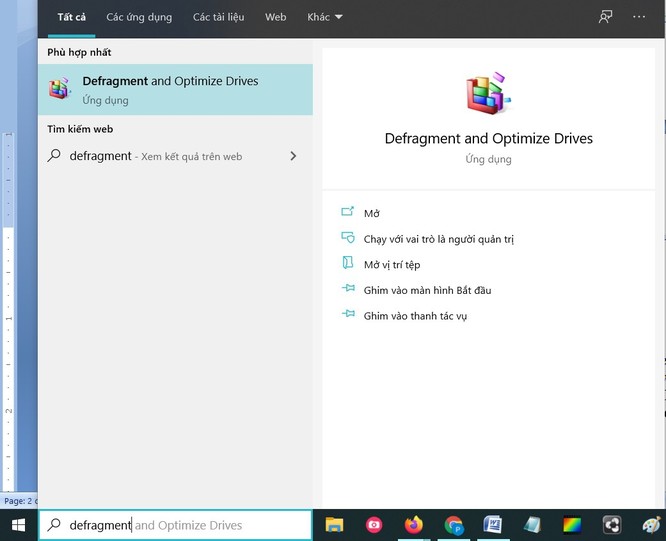
Task: Click the feedback icon in search header
Action: [605, 17]
